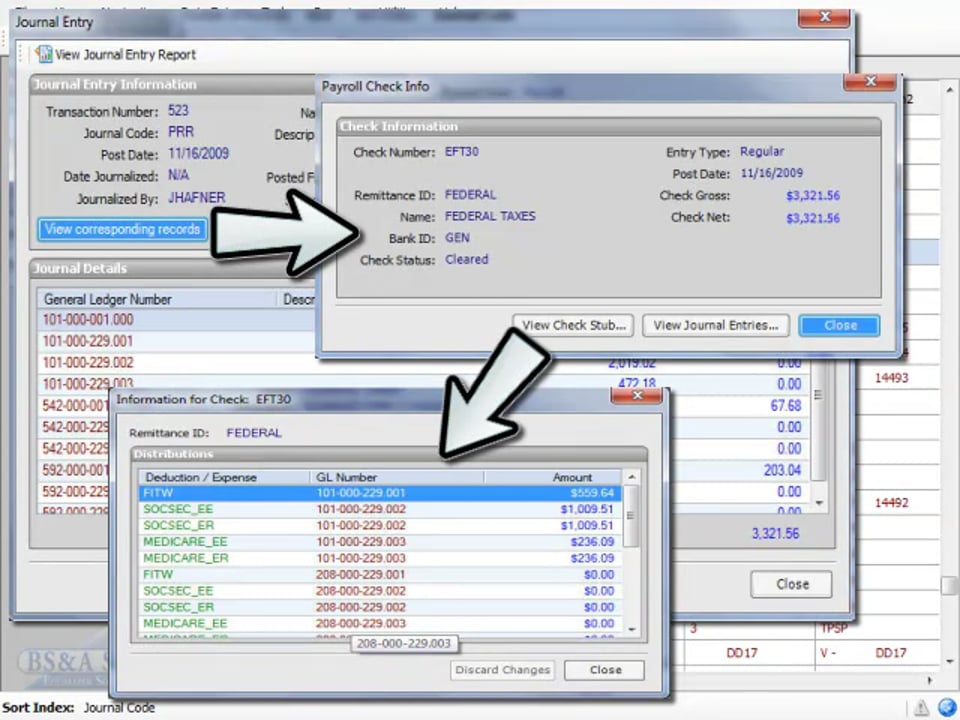Click transaction number 523
The height and width of the screenshot is (720, 960).
click(178, 111)
